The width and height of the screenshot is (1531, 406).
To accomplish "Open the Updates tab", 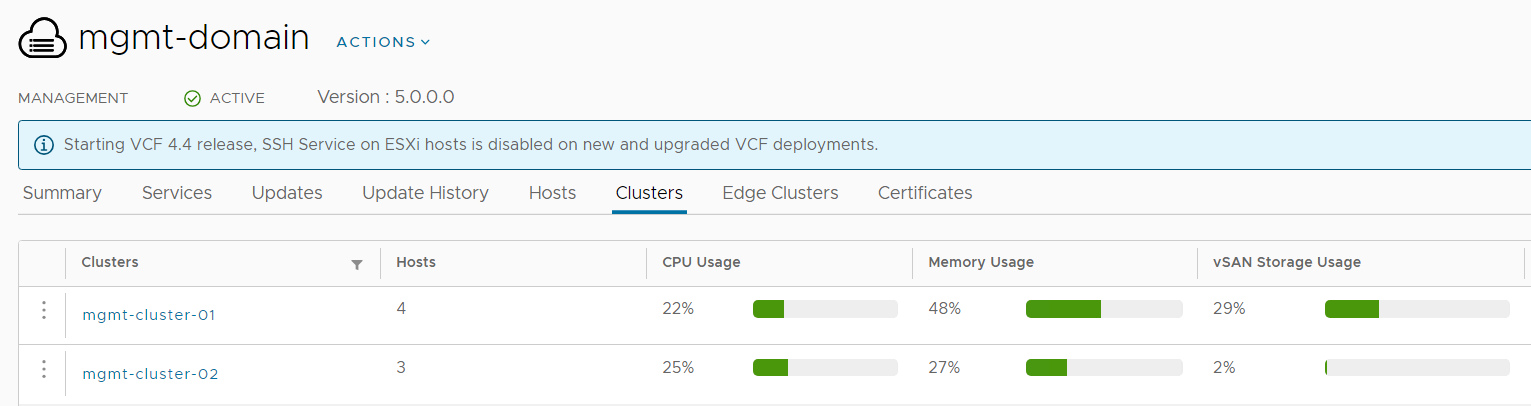I will click(x=287, y=193).
